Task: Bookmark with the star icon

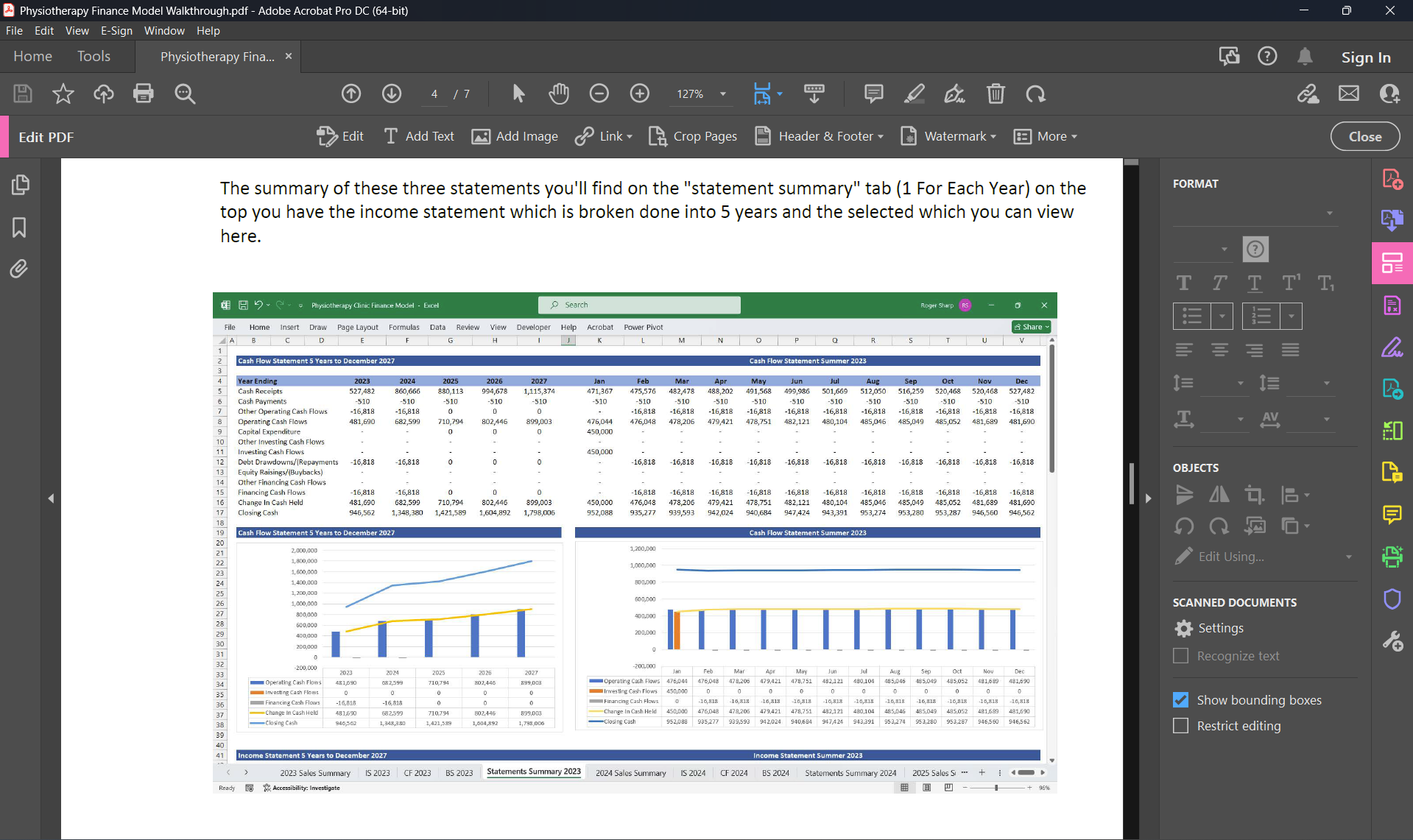Action: (x=63, y=93)
